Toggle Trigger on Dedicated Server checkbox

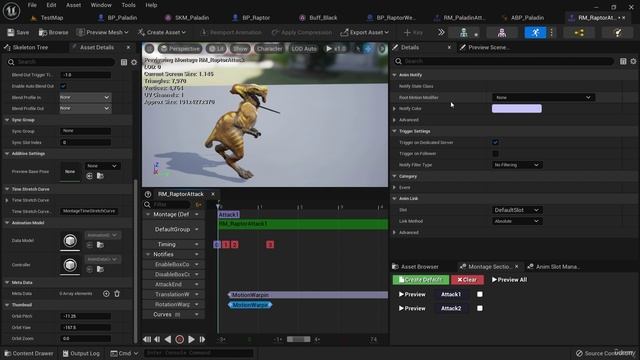point(495,142)
